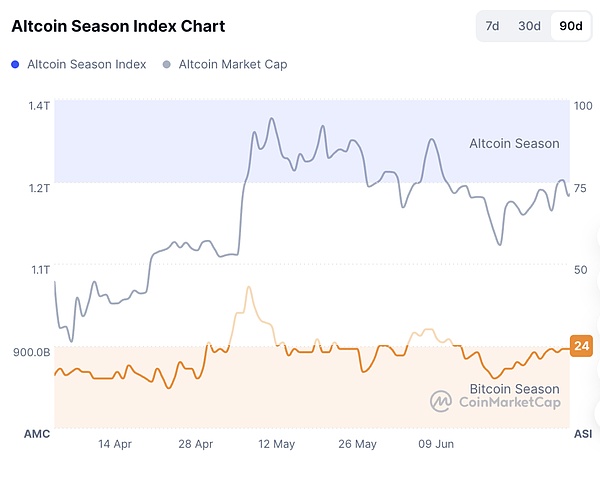The width and height of the screenshot is (600, 480).
Task: Click the CoinMarketCap logo icon
Action: click(x=441, y=402)
